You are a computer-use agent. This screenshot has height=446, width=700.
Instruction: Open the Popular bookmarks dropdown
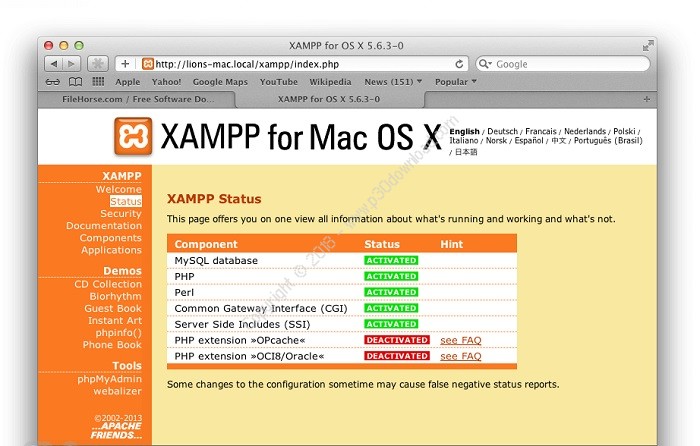pos(456,82)
